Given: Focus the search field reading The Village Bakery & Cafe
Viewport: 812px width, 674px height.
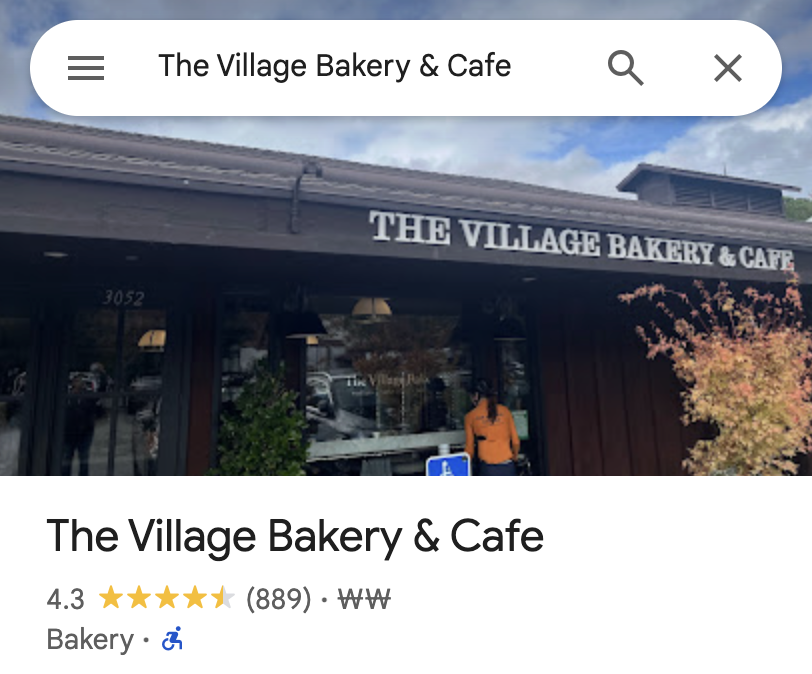Looking at the screenshot, I should pos(335,66).
